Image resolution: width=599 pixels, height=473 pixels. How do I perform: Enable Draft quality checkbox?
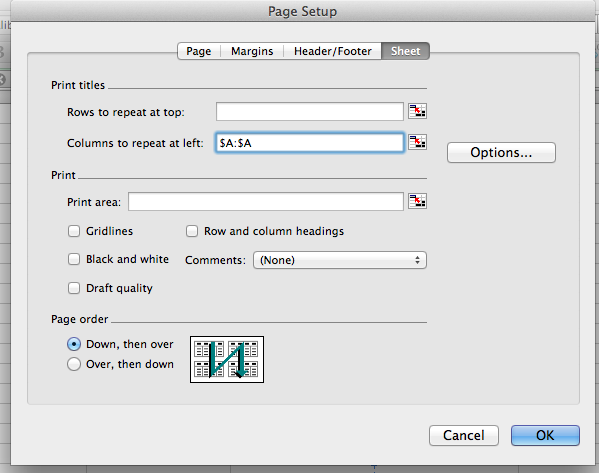coord(74,288)
